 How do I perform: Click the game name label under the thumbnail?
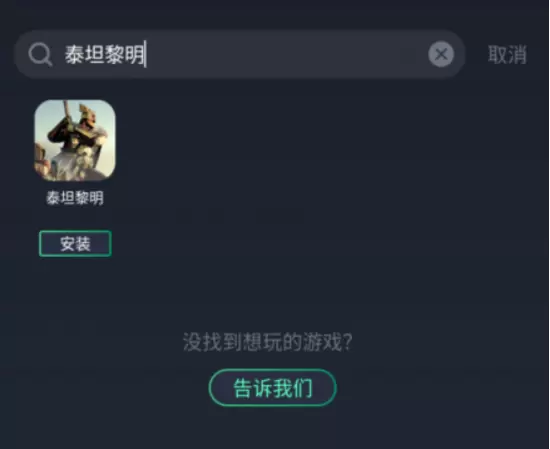75,198
